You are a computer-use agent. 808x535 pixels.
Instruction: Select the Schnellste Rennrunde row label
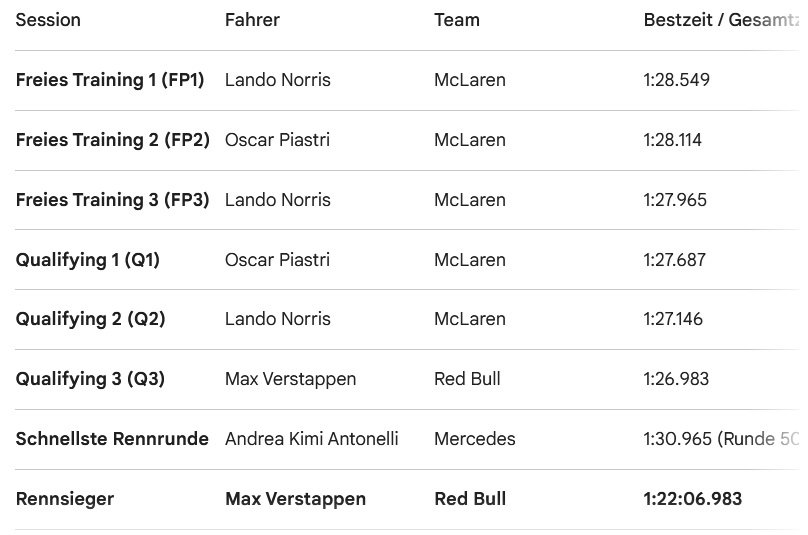click(x=112, y=439)
